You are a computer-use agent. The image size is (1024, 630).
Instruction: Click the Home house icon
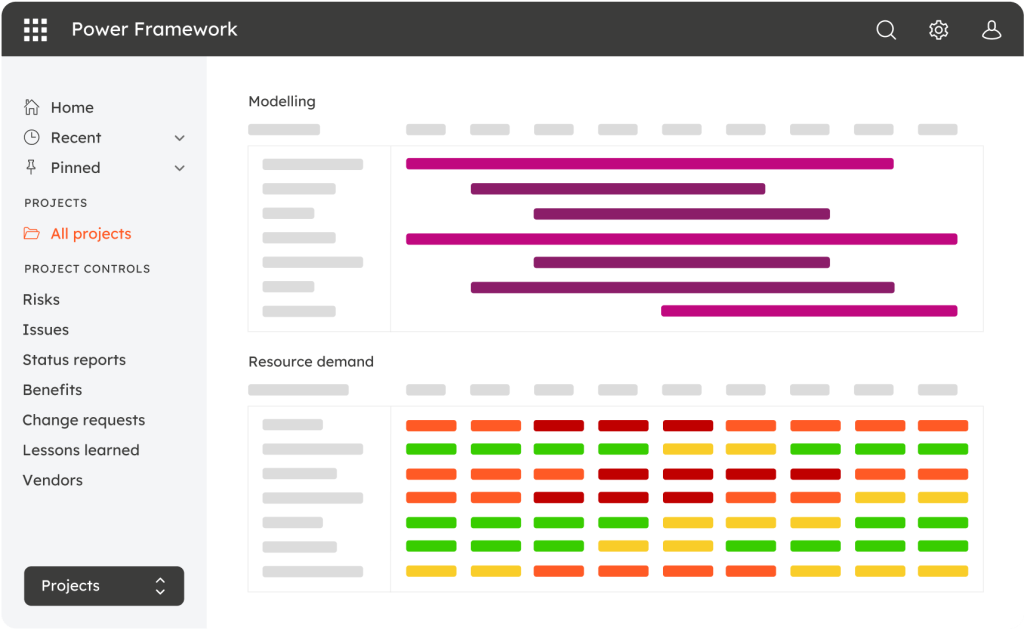(x=32, y=107)
